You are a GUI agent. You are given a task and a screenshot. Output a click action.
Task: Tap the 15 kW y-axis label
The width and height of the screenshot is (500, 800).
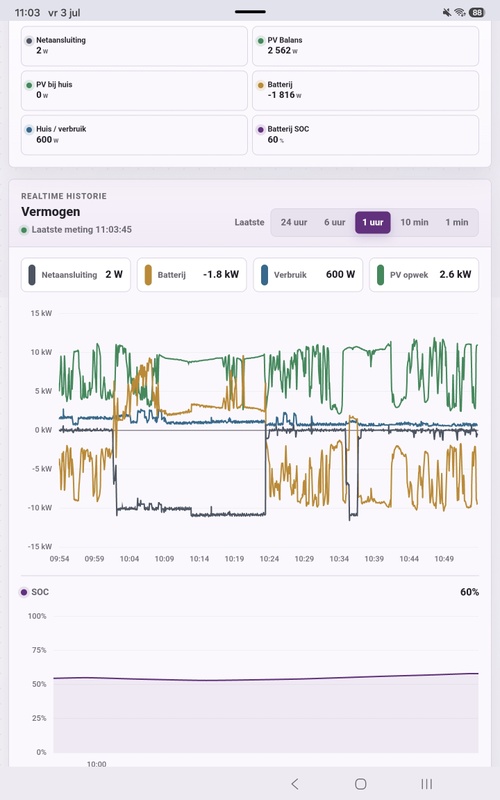click(x=41, y=313)
